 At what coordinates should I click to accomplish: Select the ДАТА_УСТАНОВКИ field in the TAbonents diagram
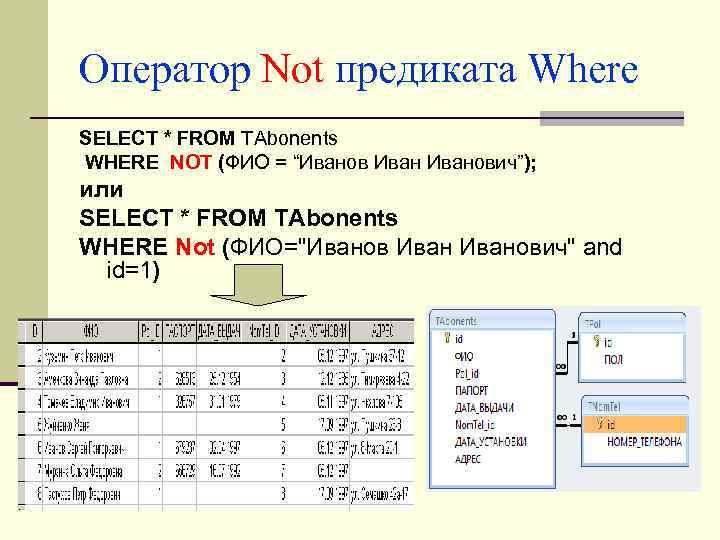point(490,442)
